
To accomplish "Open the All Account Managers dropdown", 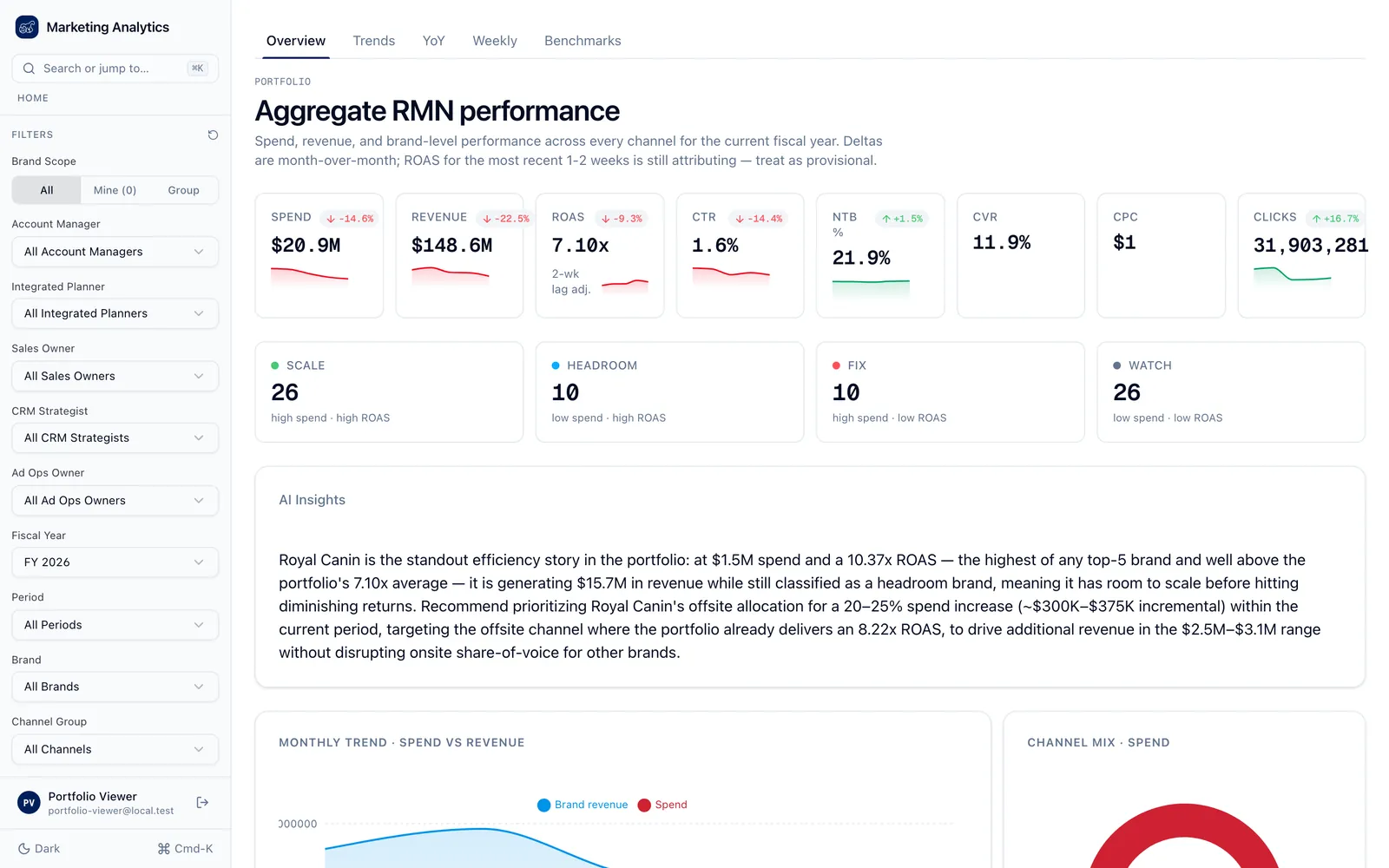I will tap(115, 252).
